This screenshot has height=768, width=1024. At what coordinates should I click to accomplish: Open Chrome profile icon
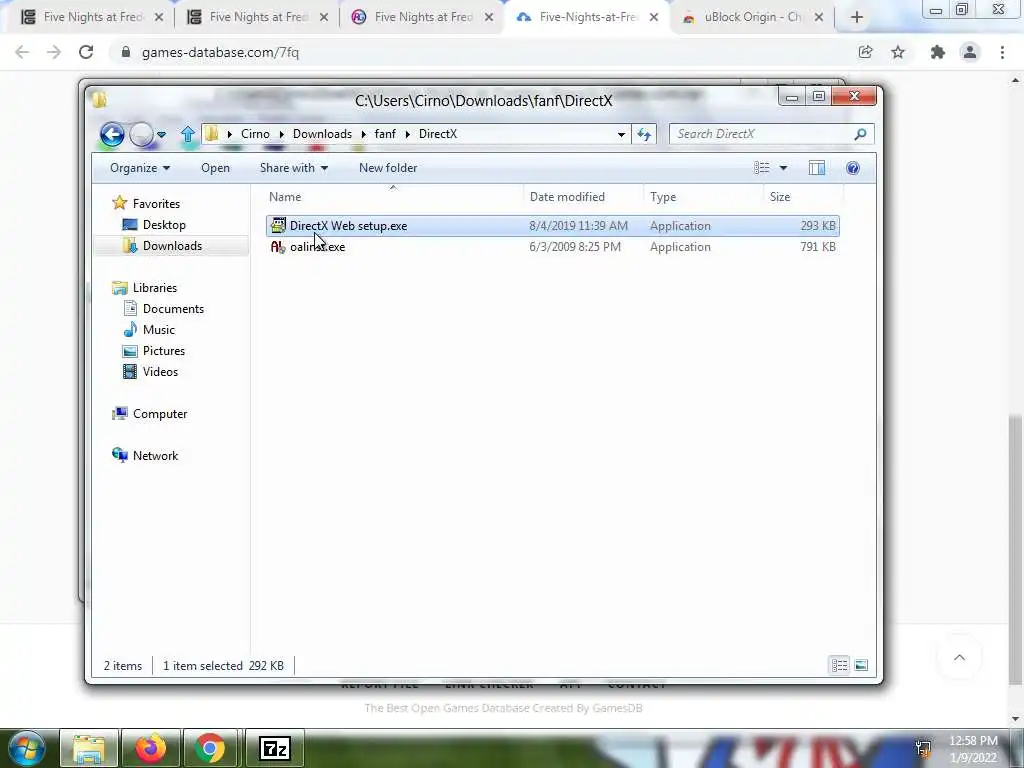pos(970,52)
